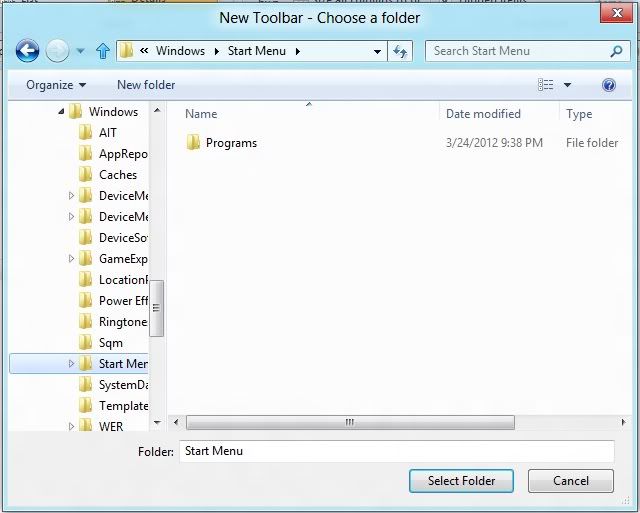Select AppRepo folder in tree
This screenshot has height=513, width=640.
click(x=113, y=154)
